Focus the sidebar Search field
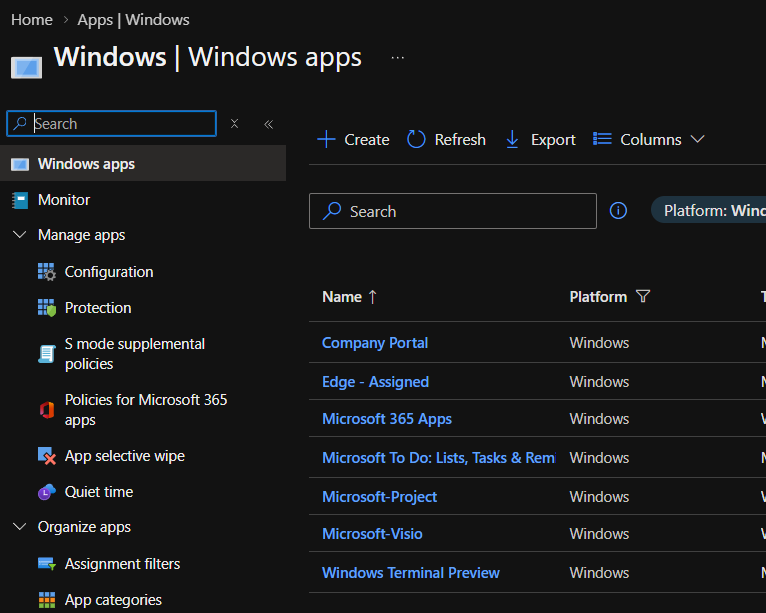Viewport: 766px width, 613px height. 111,124
